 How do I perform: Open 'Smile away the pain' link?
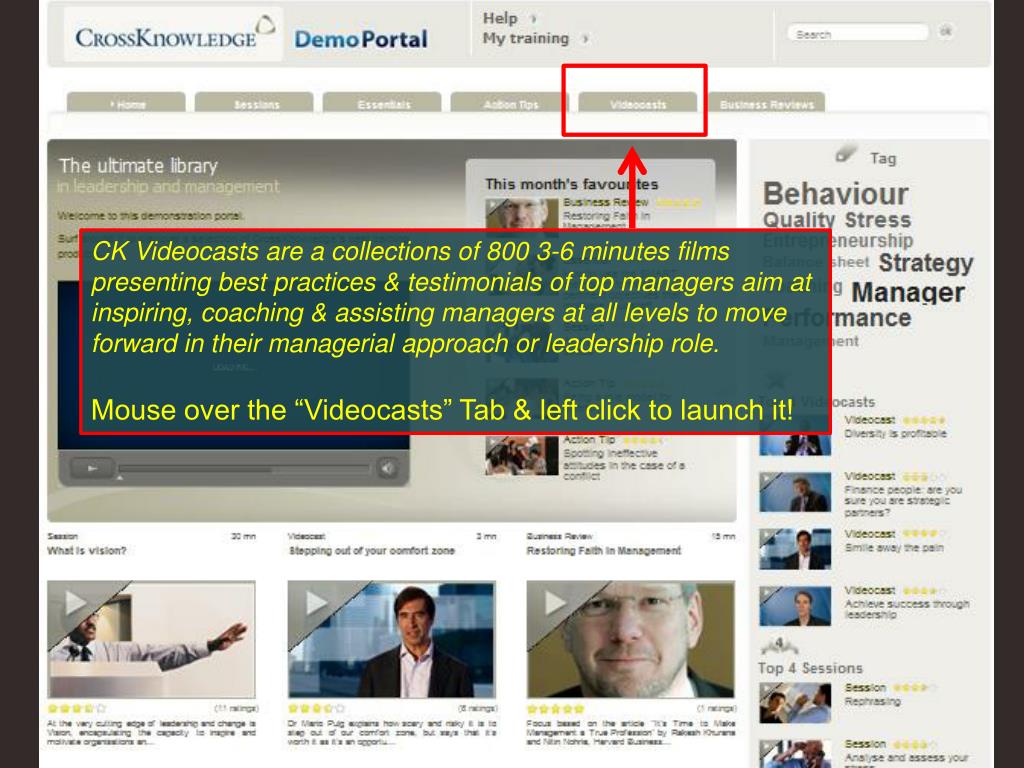point(894,547)
